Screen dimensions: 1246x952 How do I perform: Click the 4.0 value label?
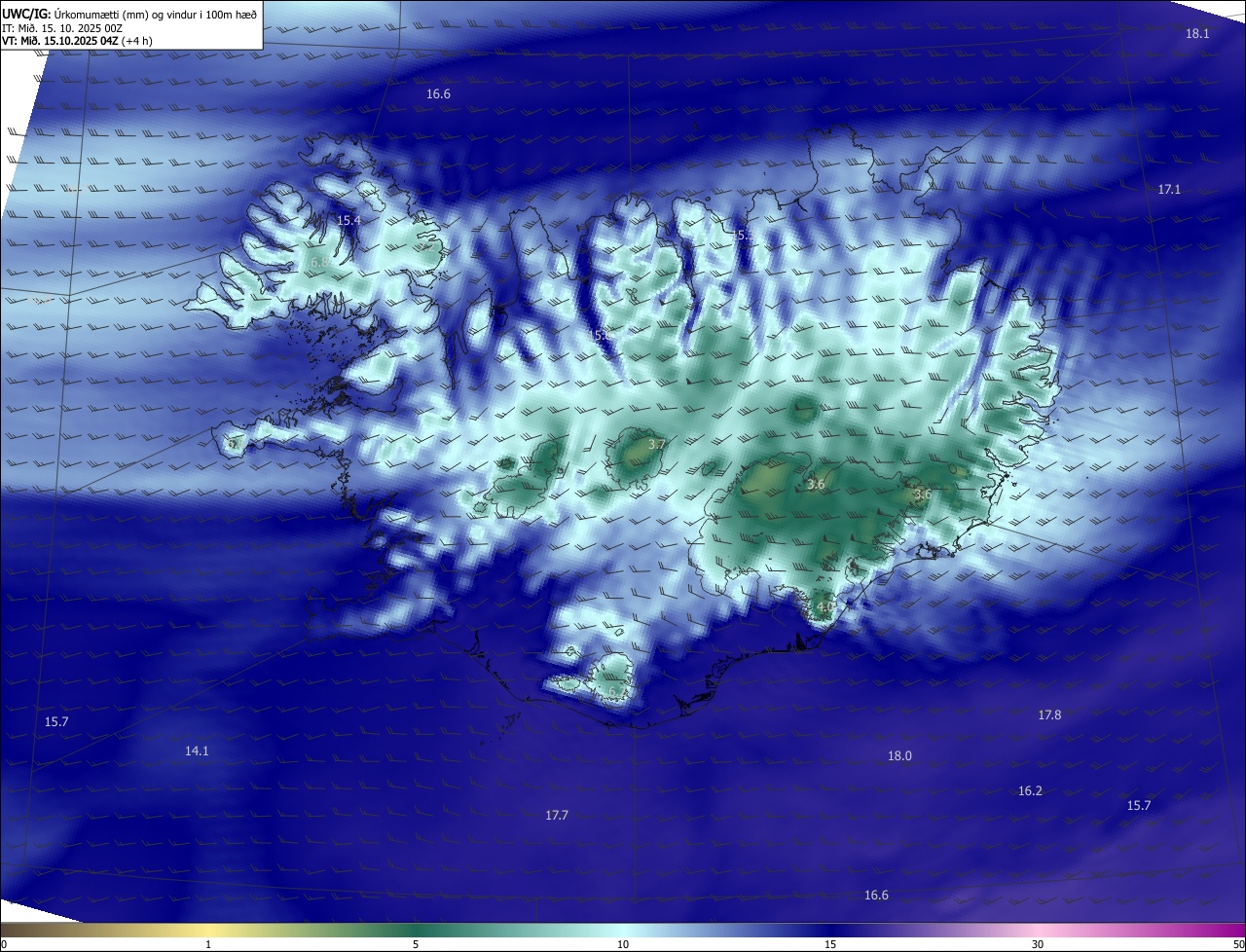[825, 606]
